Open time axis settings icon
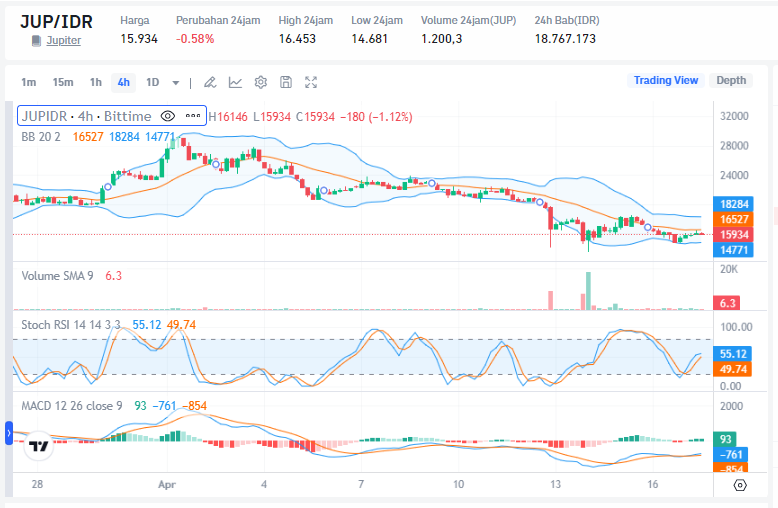Screen dimensions: 778x508 point(740,485)
